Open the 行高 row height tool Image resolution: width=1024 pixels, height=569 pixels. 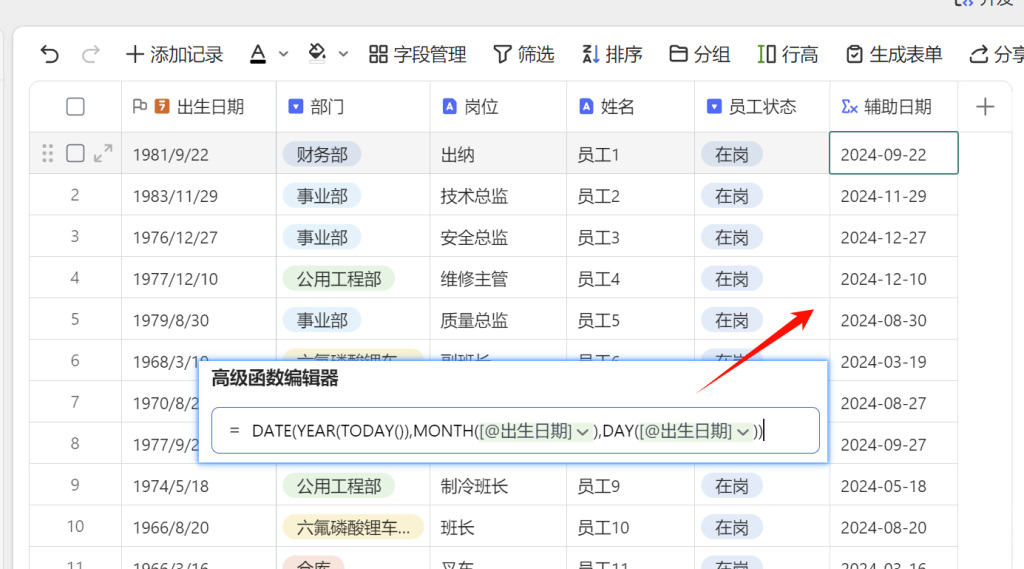(788, 54)
